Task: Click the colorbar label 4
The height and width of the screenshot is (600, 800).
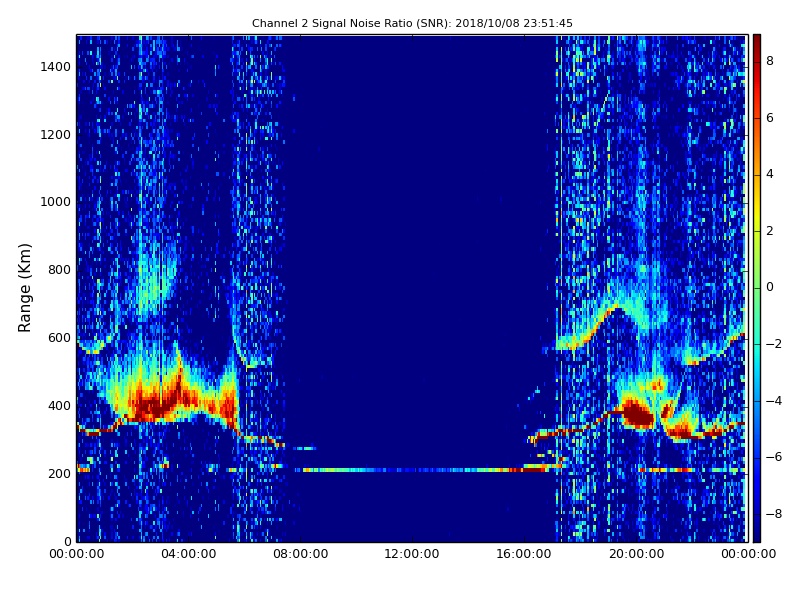Action: (x=770, y=173)
